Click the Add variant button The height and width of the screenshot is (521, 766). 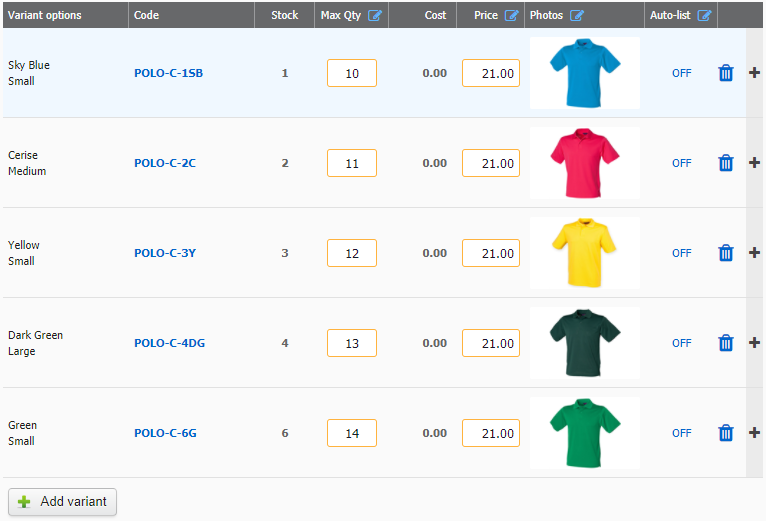pos(63,501)
